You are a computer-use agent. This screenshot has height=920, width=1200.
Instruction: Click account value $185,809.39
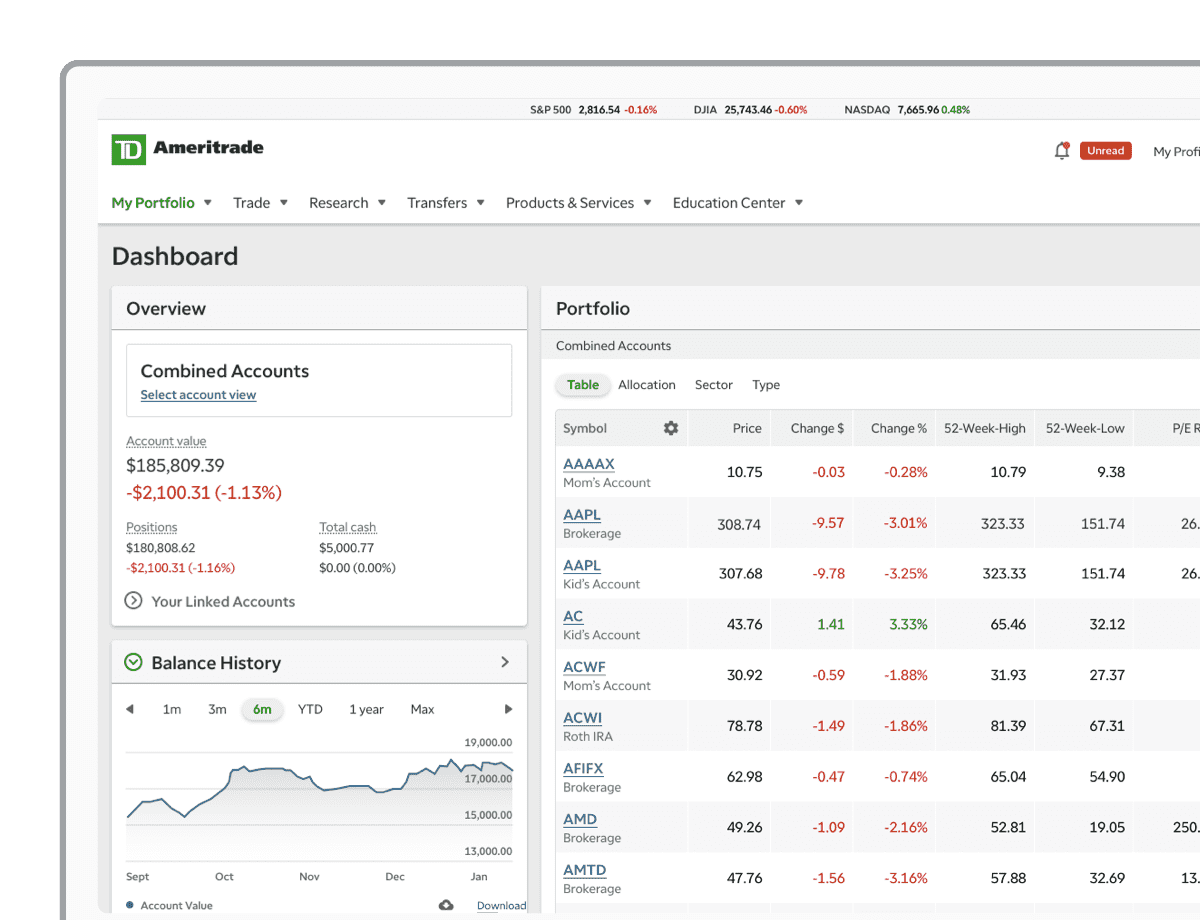pyautogui.click(x=175, y=465)
